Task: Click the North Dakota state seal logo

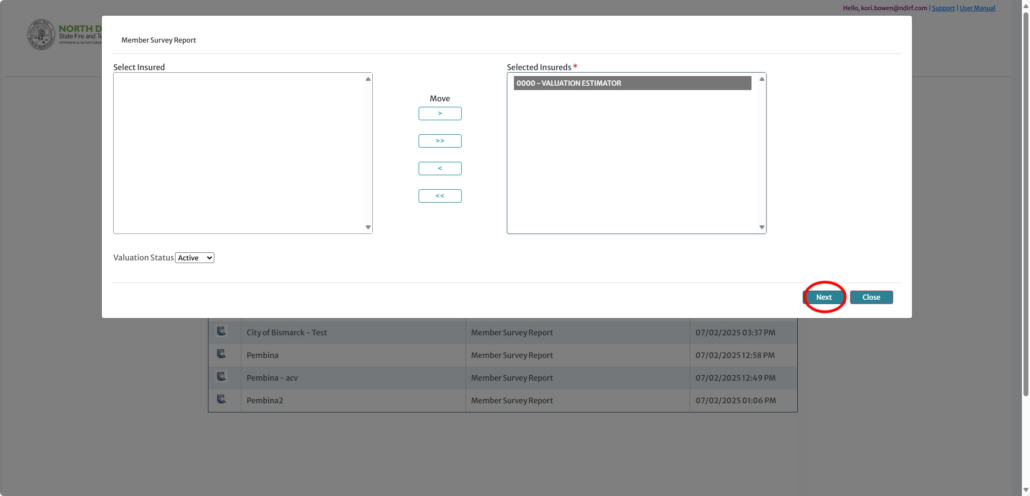Action: pyautogui.click(x=41, y=34)
